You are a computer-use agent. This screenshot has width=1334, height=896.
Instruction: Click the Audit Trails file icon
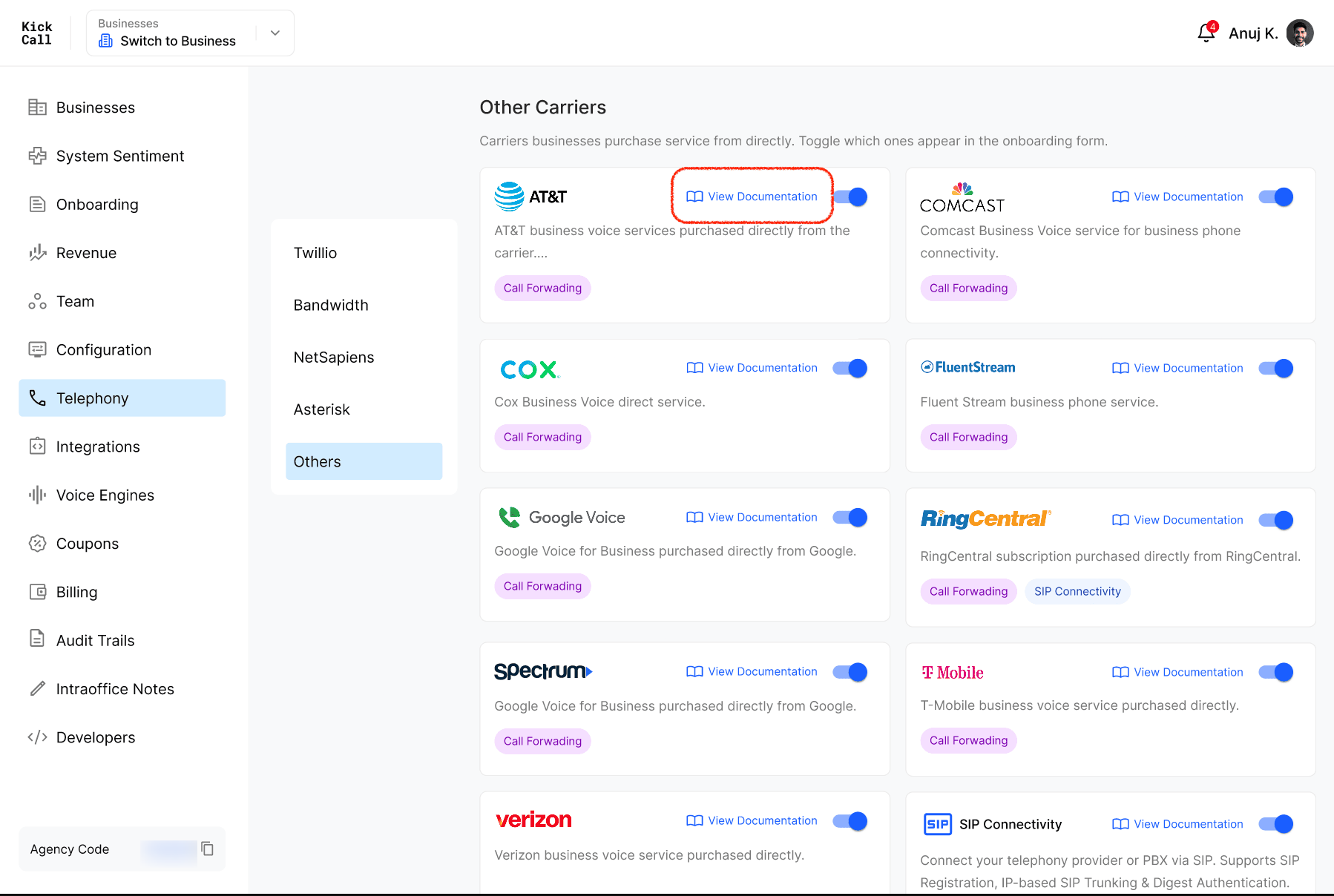click(x=37, y=638)
